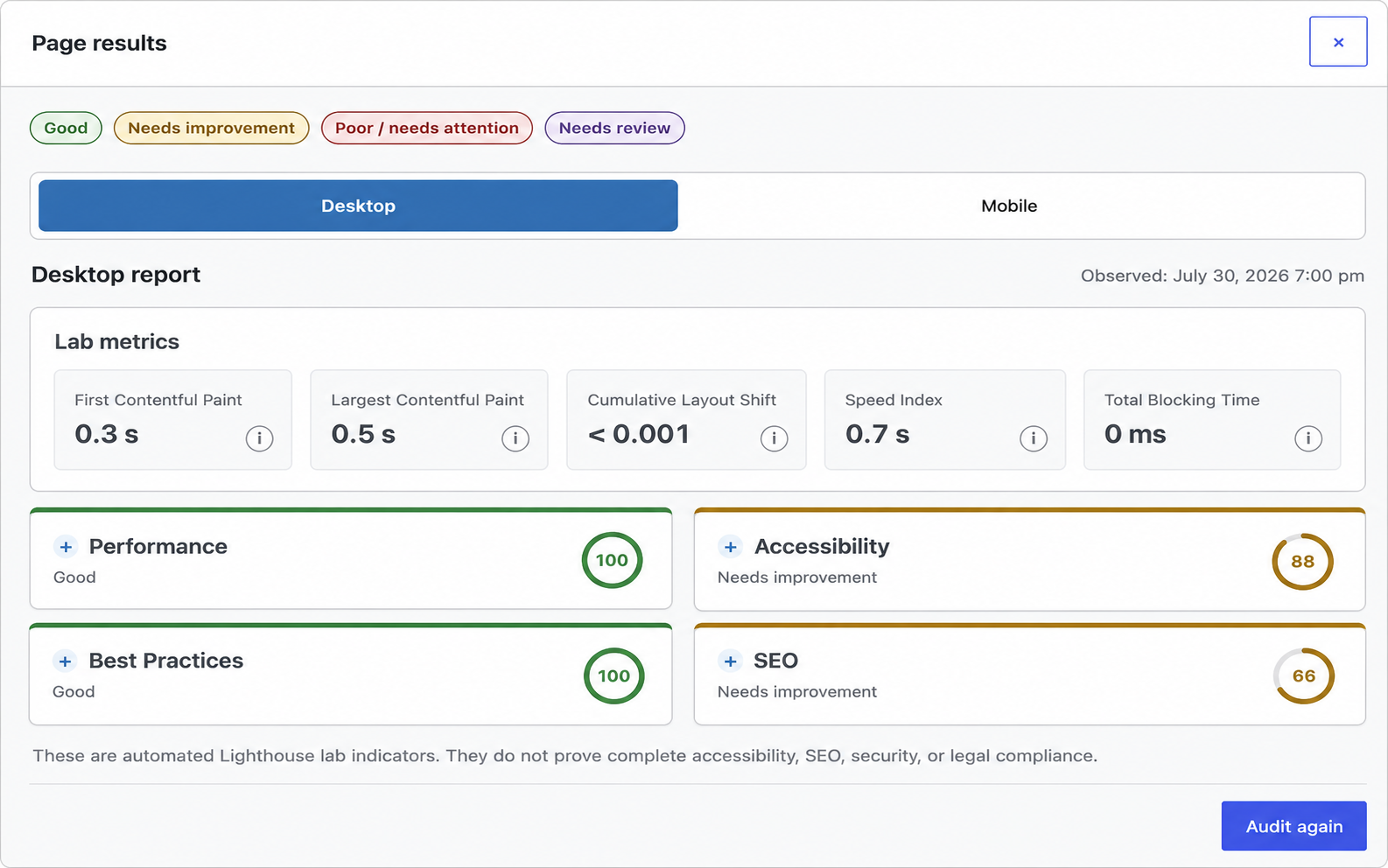This screenshot has height=868, width=1388.
Task: Click the 0.5 s metric value
Action: [363, 434]
